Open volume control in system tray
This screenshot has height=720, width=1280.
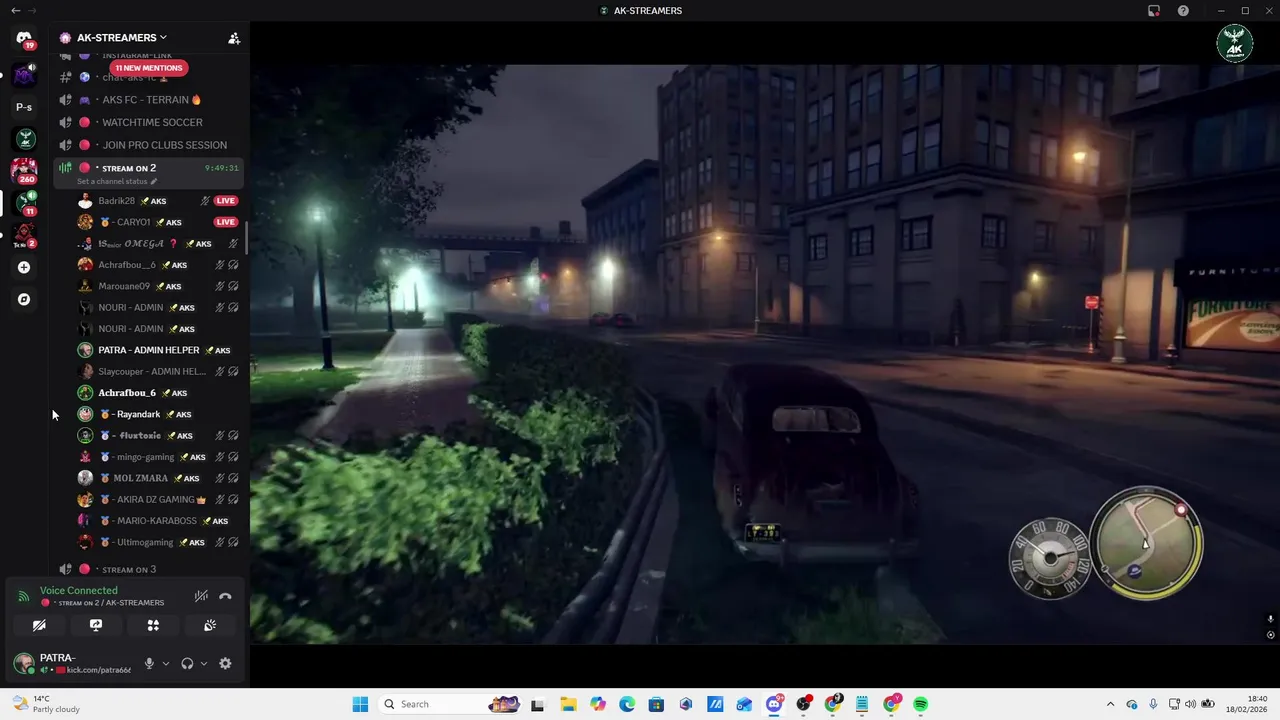[1191, 704]
